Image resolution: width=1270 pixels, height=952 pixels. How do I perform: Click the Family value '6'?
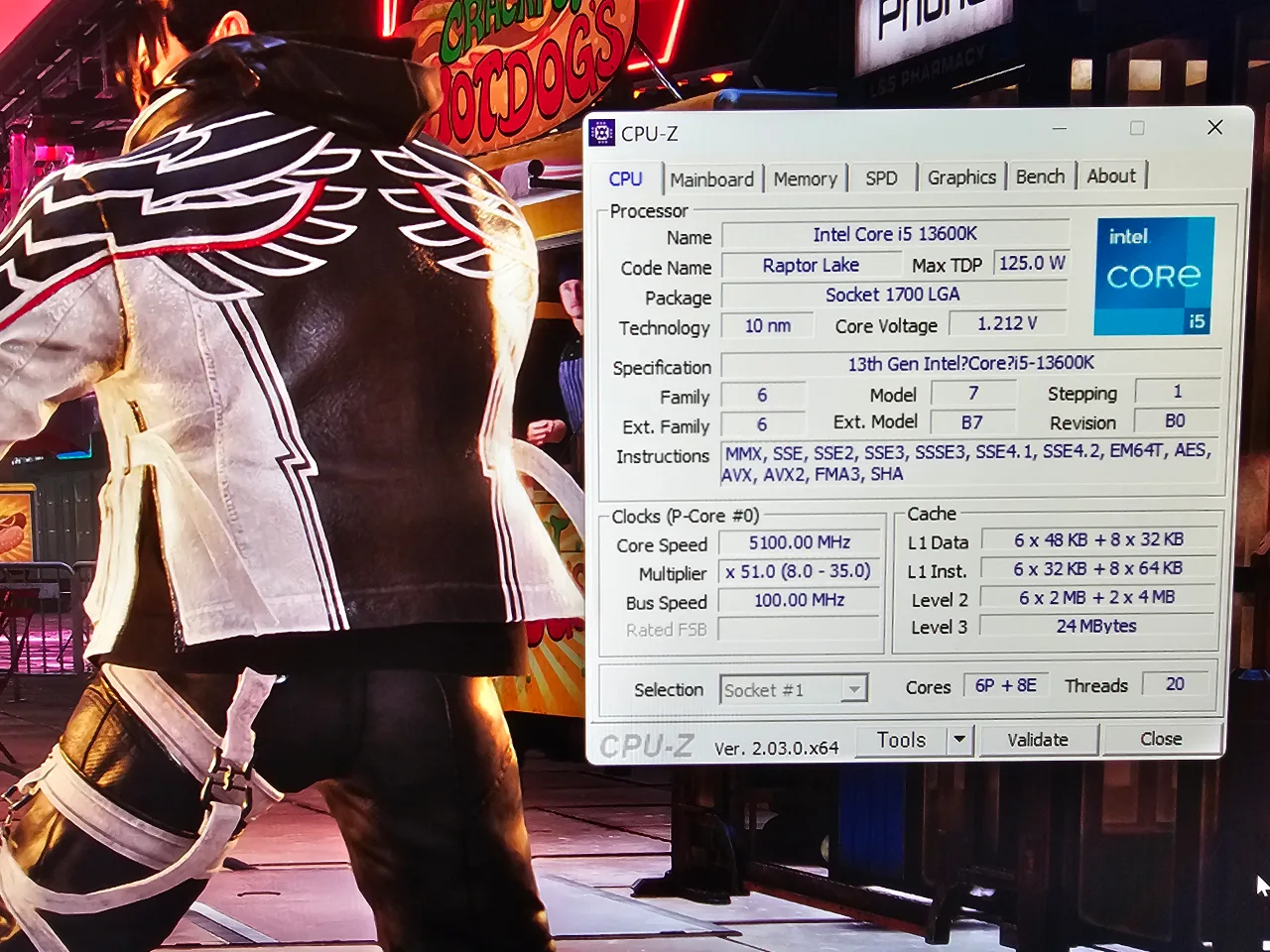click(762, 396)
